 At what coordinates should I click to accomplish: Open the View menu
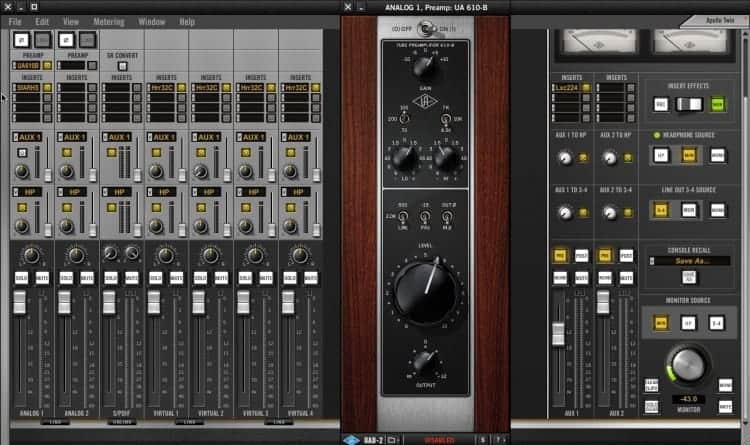coord(70,22)
